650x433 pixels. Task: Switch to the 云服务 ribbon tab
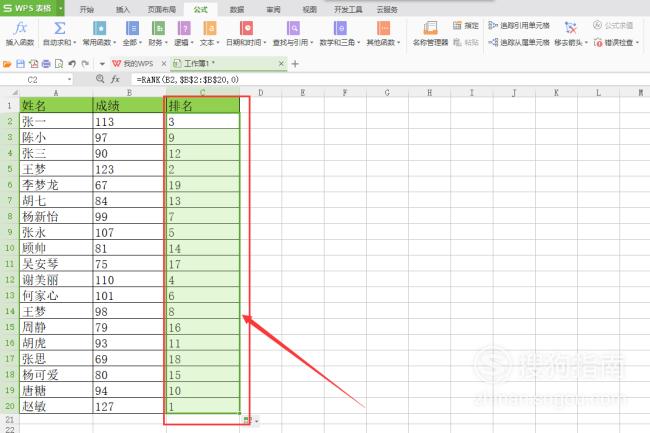click(387, 9)
